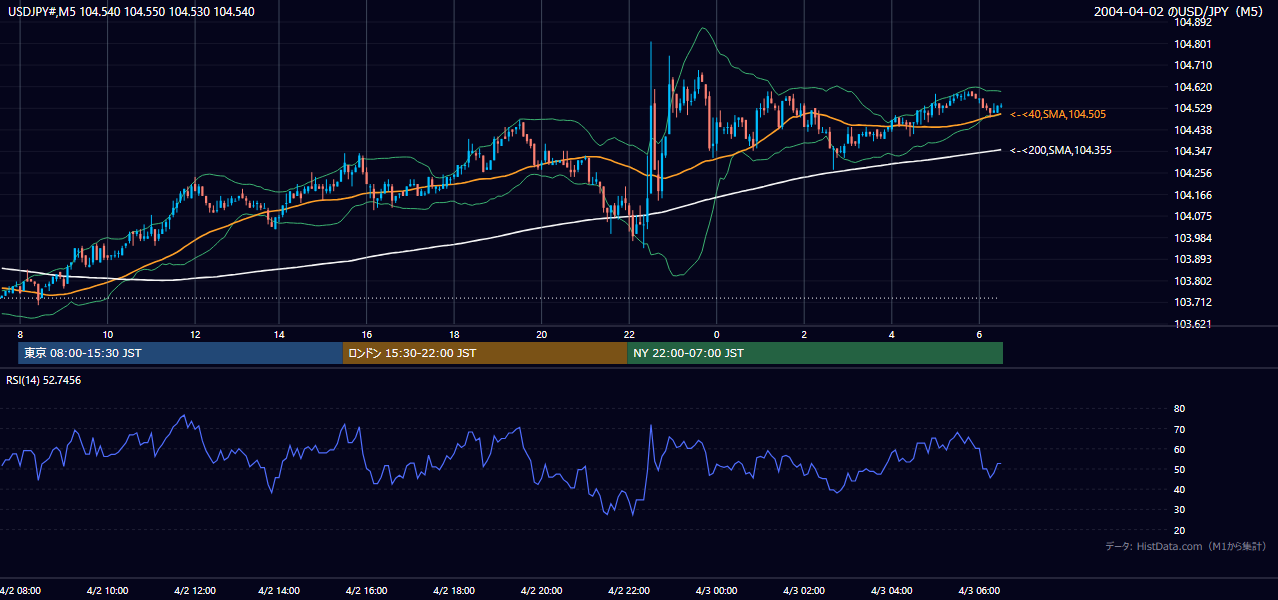Click RSI scale level 70
Screen dimensions: 1278x600
click(1179, 429)
